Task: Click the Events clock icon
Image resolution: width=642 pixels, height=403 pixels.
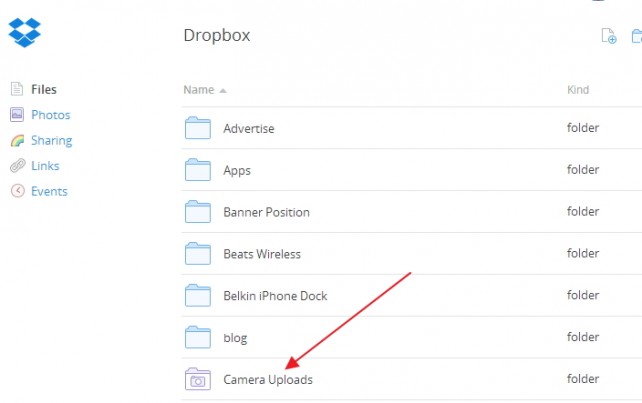Action: [x=16, y=191]
